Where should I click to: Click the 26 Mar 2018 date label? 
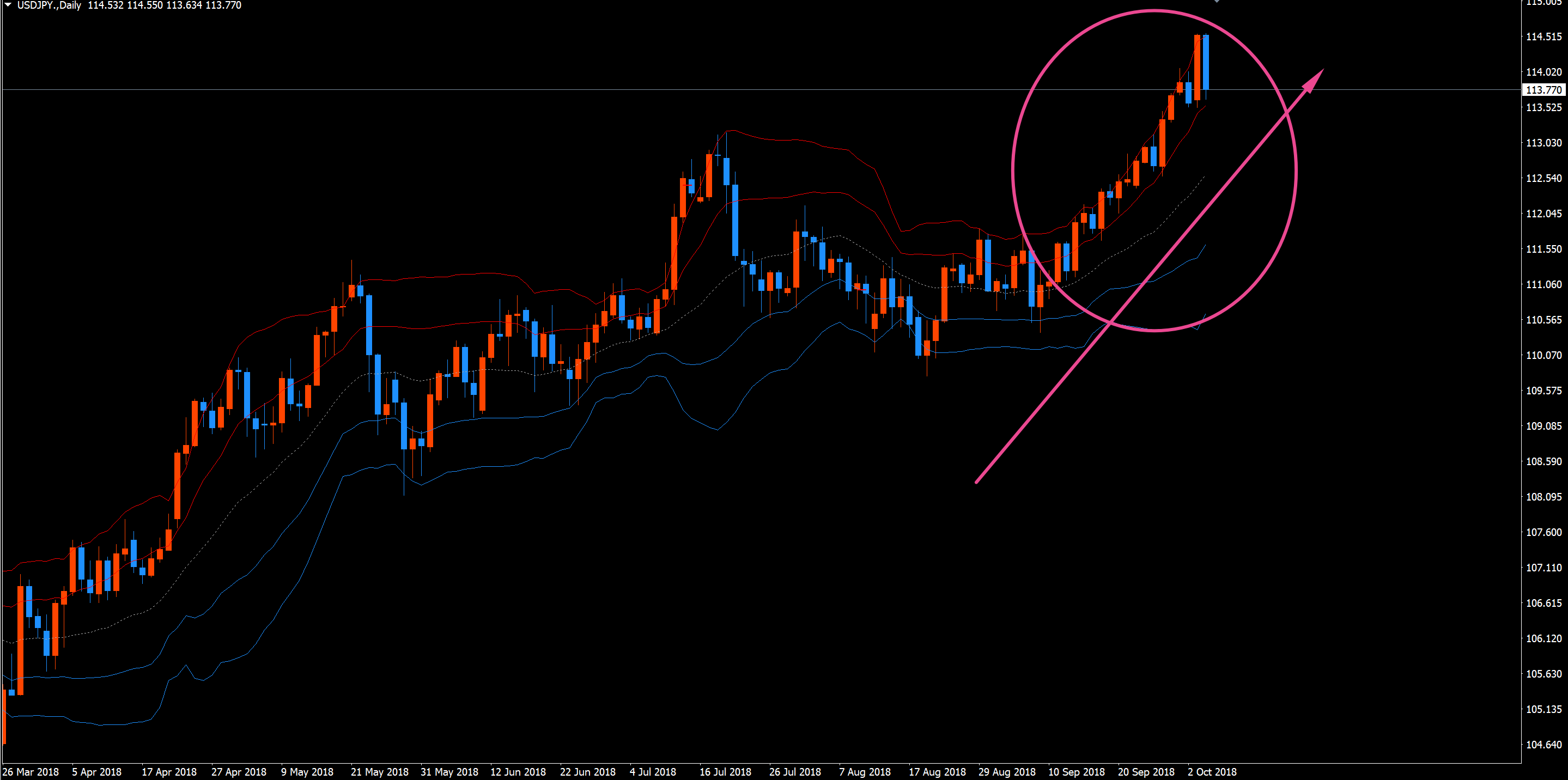click(31, 771)
